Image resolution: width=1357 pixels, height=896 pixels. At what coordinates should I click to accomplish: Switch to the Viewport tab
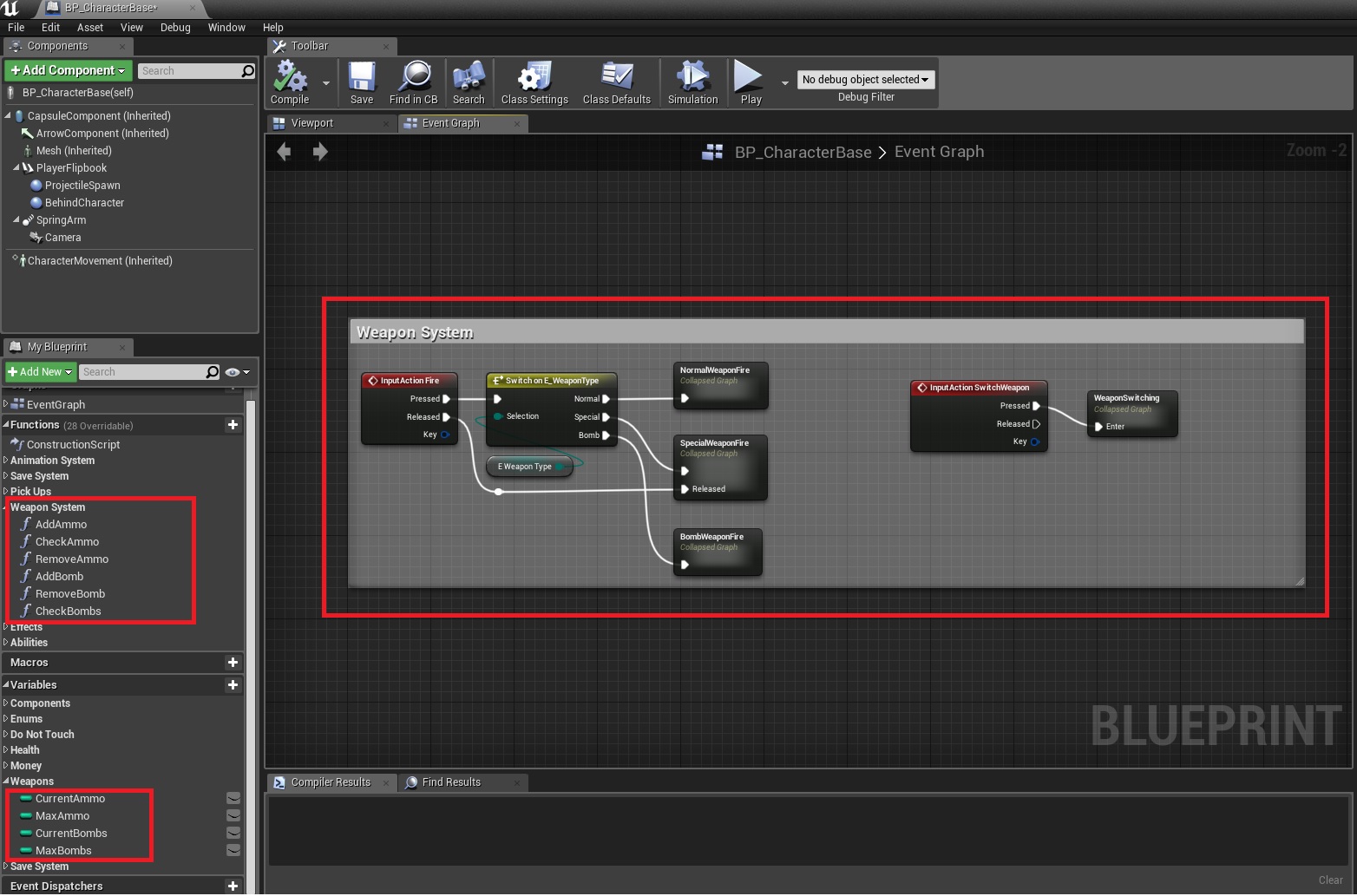(311, 123)
